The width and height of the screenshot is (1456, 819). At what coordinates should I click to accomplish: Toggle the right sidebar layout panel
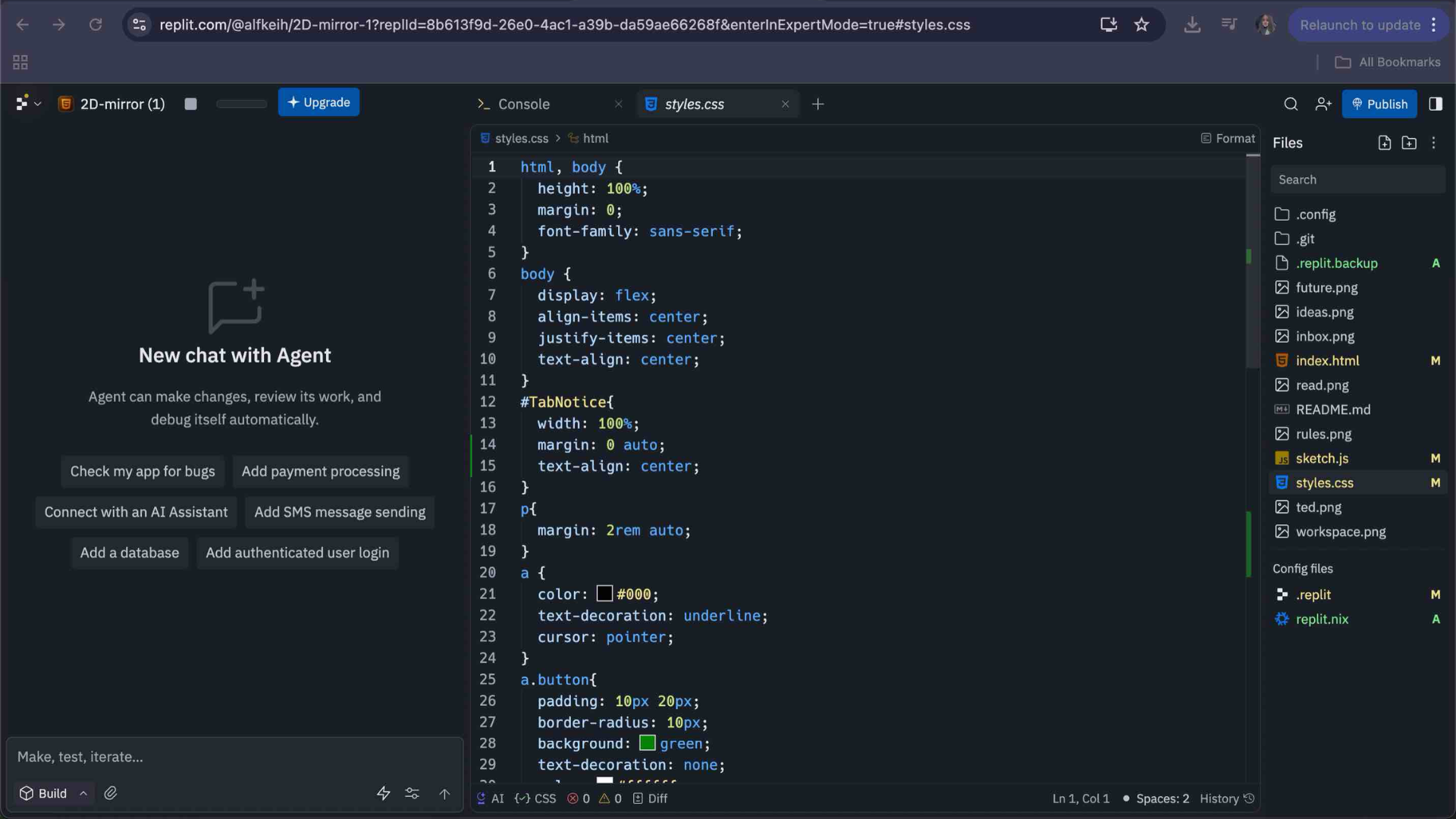[x=1436, y=104]
